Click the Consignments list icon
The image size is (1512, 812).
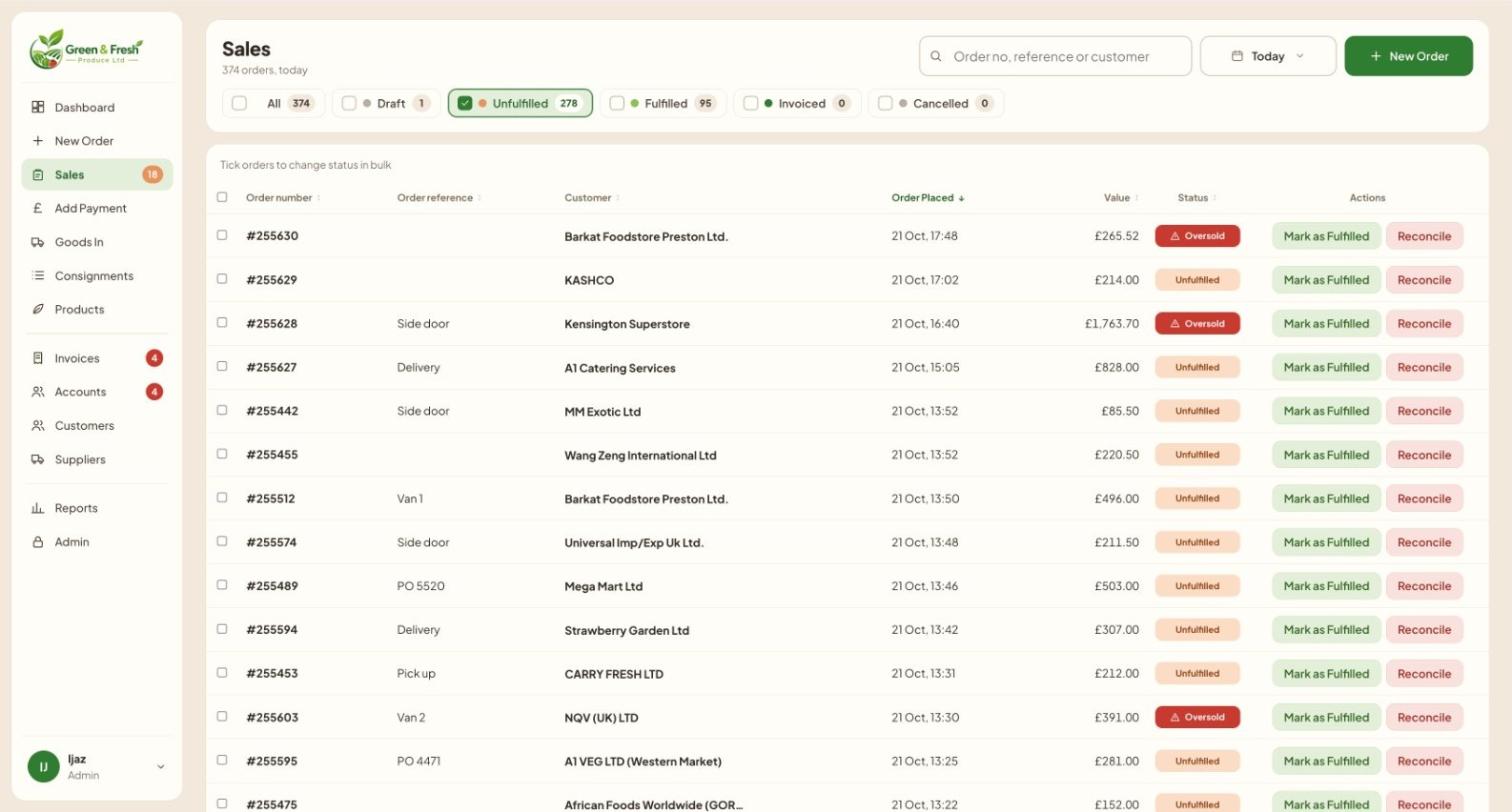(x=38, y=276)
